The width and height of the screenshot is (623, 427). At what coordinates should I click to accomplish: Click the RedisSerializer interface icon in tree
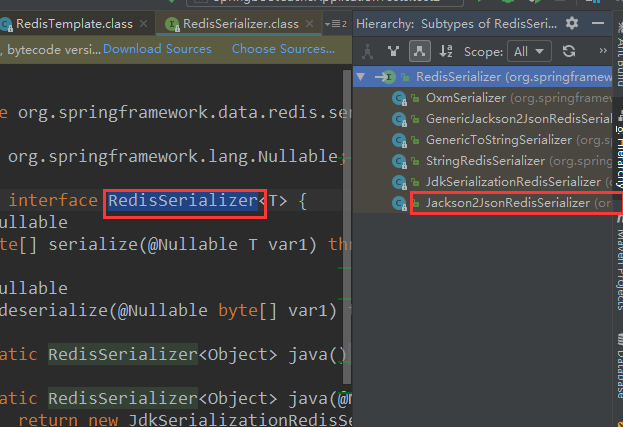tap(389, 77)
